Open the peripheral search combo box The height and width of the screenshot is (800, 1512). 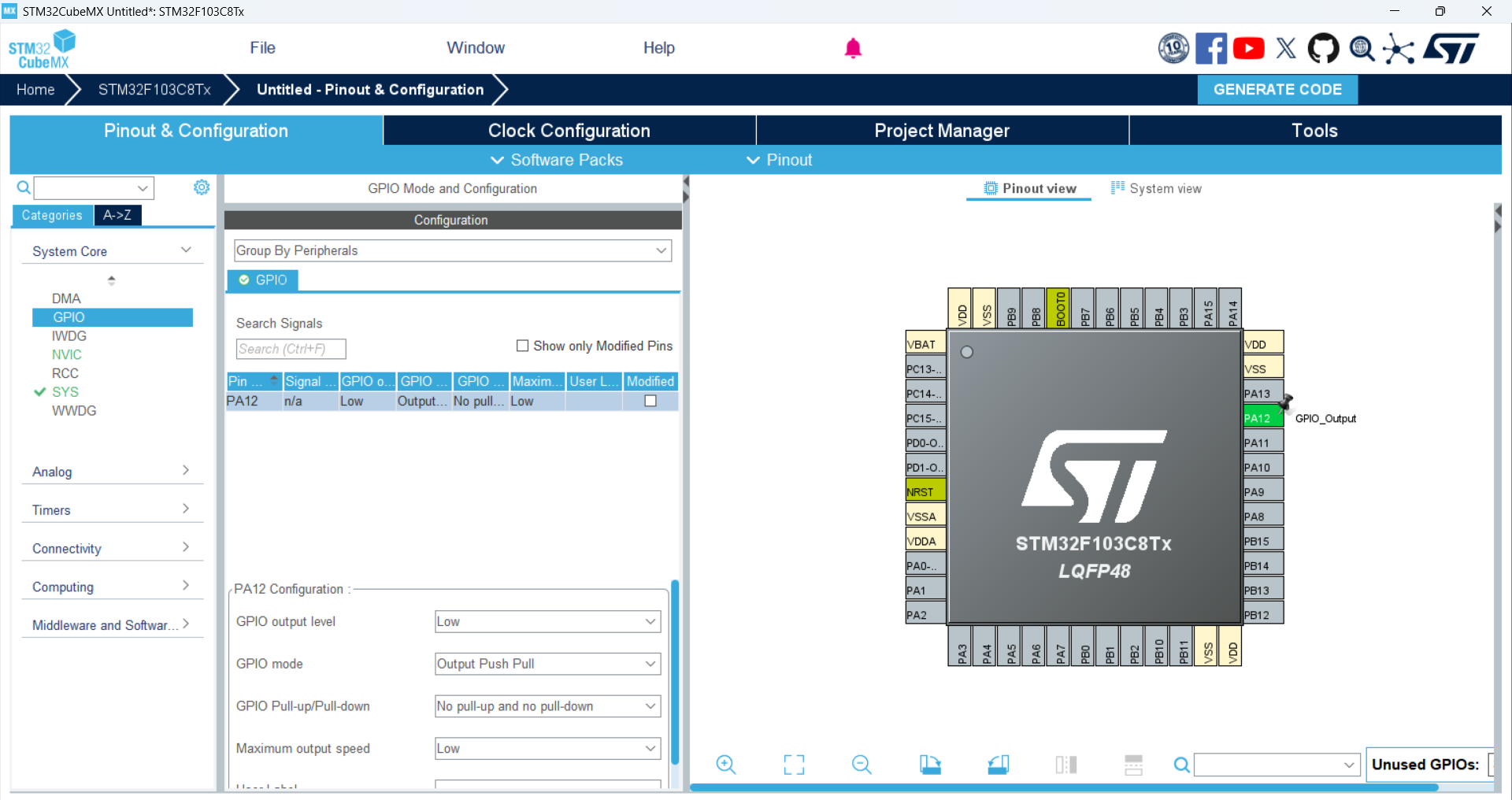[x=94, y=187]
